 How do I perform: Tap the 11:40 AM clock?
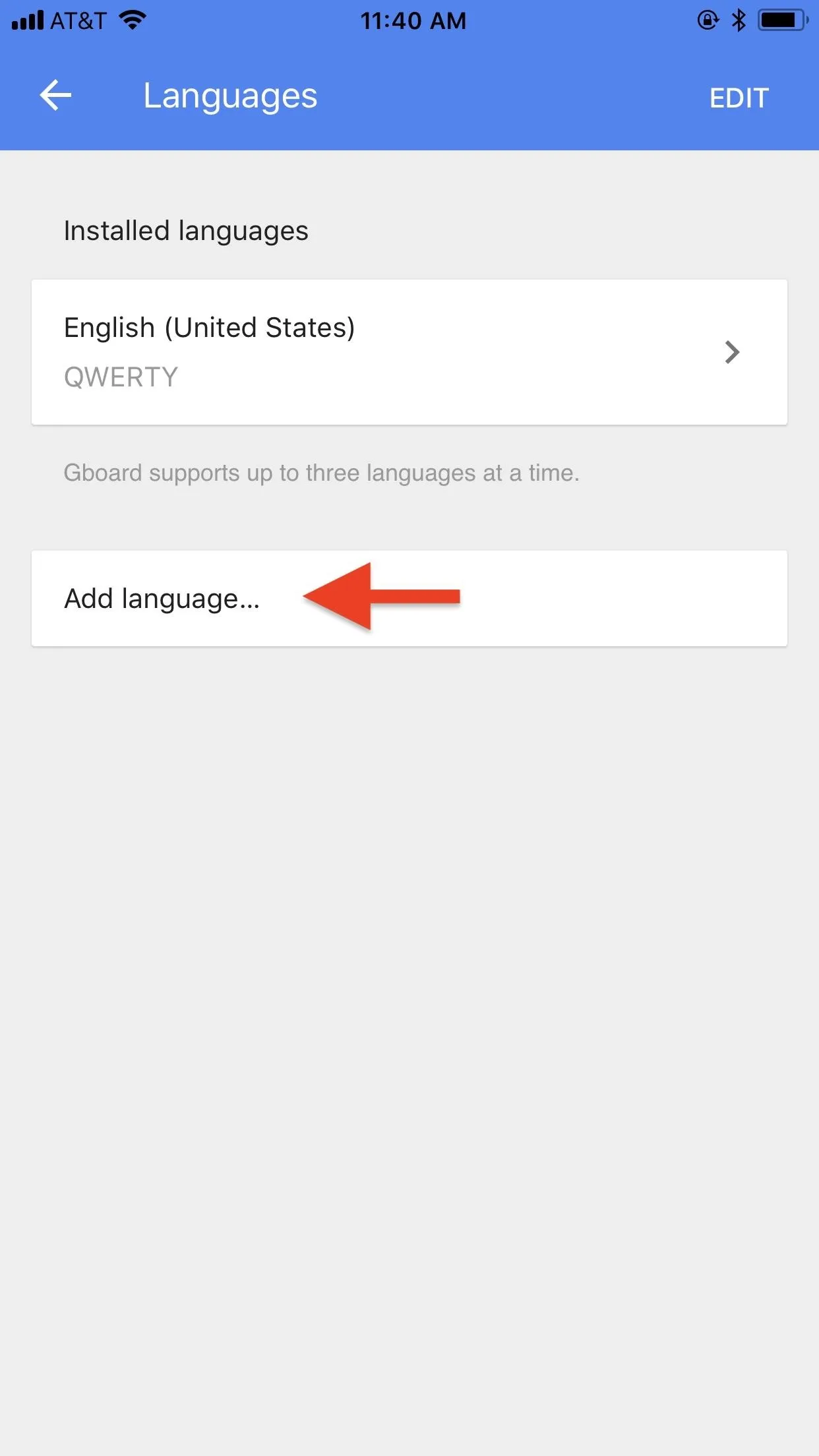(x=413, y=21)
